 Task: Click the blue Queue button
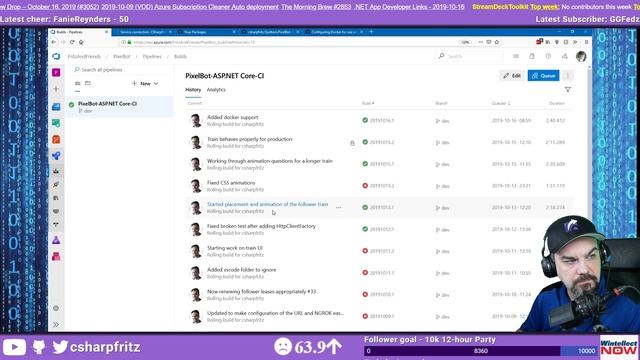pyautogui.click(x=543, y=76)
